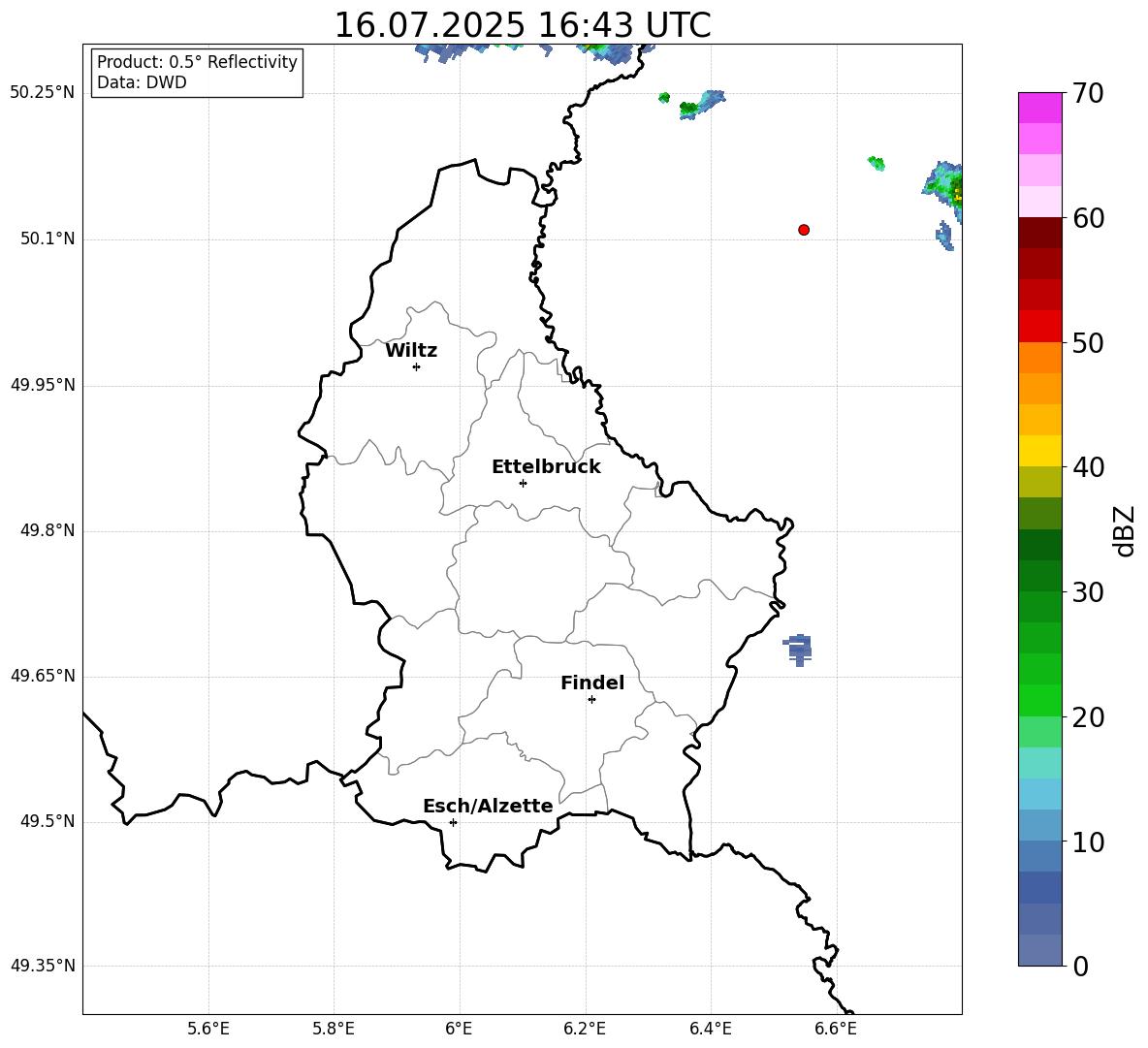Screen dimensions: 1148x1048
Task: Click the 6.4°E longitude label
Action: tap(710, 1029)
